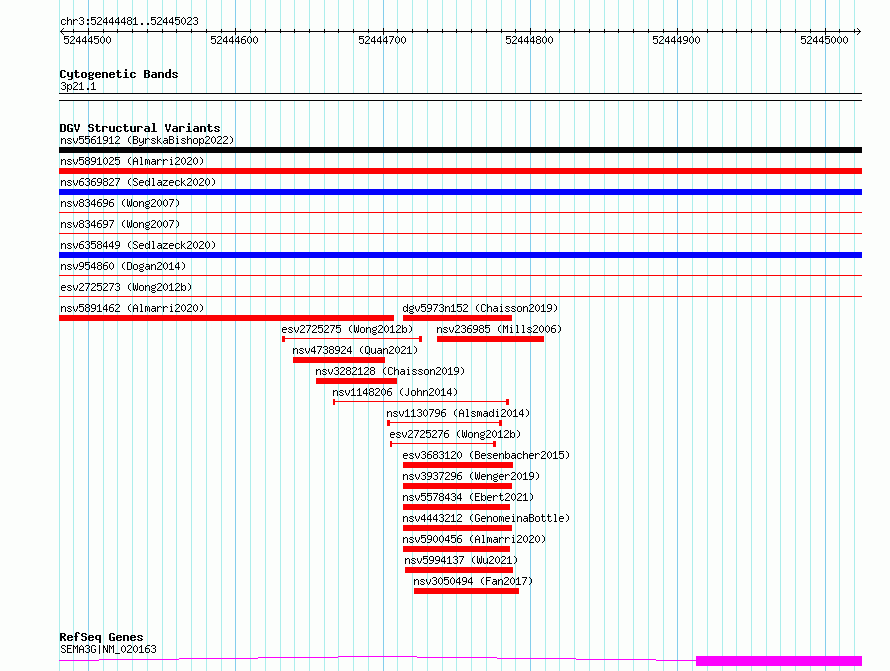Open nsv5994137 (Wu2021) label

(x=461, y=560)
